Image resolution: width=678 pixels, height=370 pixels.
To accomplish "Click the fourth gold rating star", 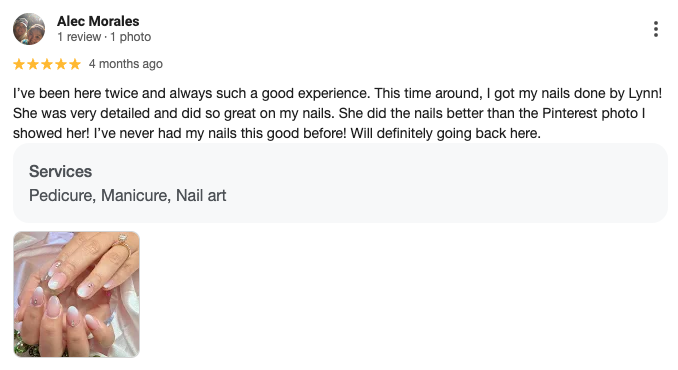I will click(x=61, y=64).
